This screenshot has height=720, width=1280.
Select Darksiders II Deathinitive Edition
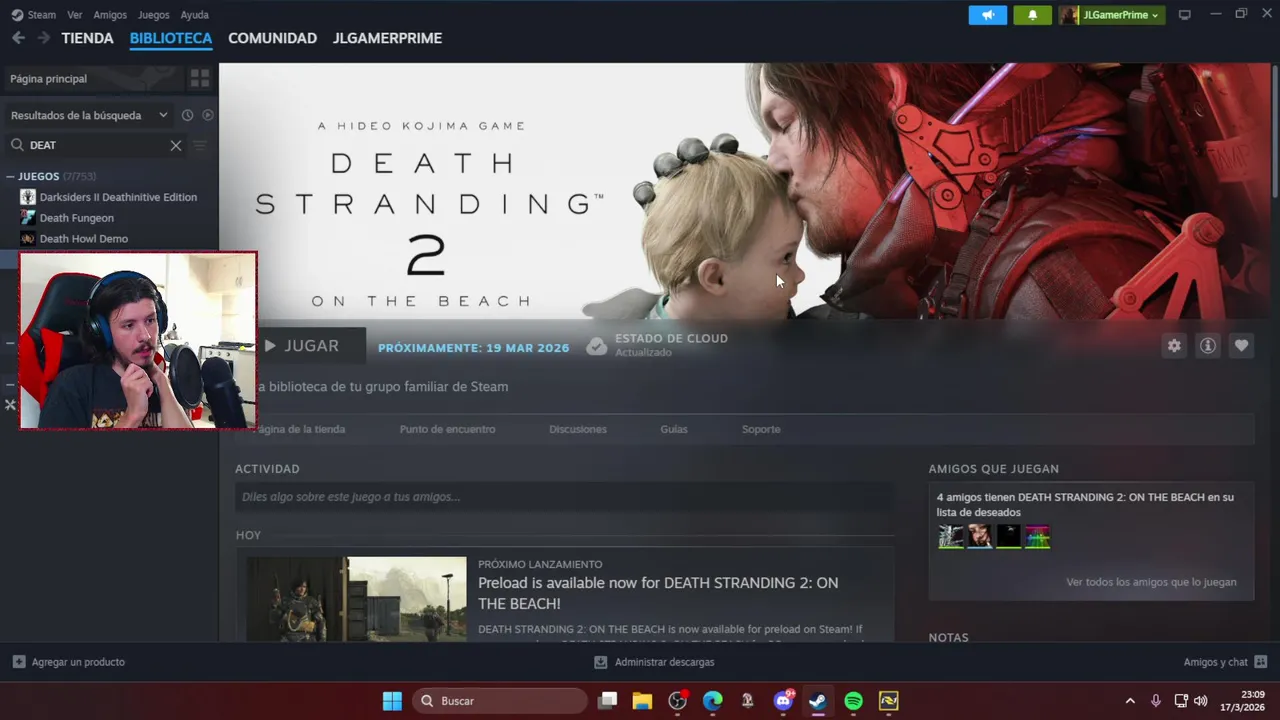tap(118, 197)
